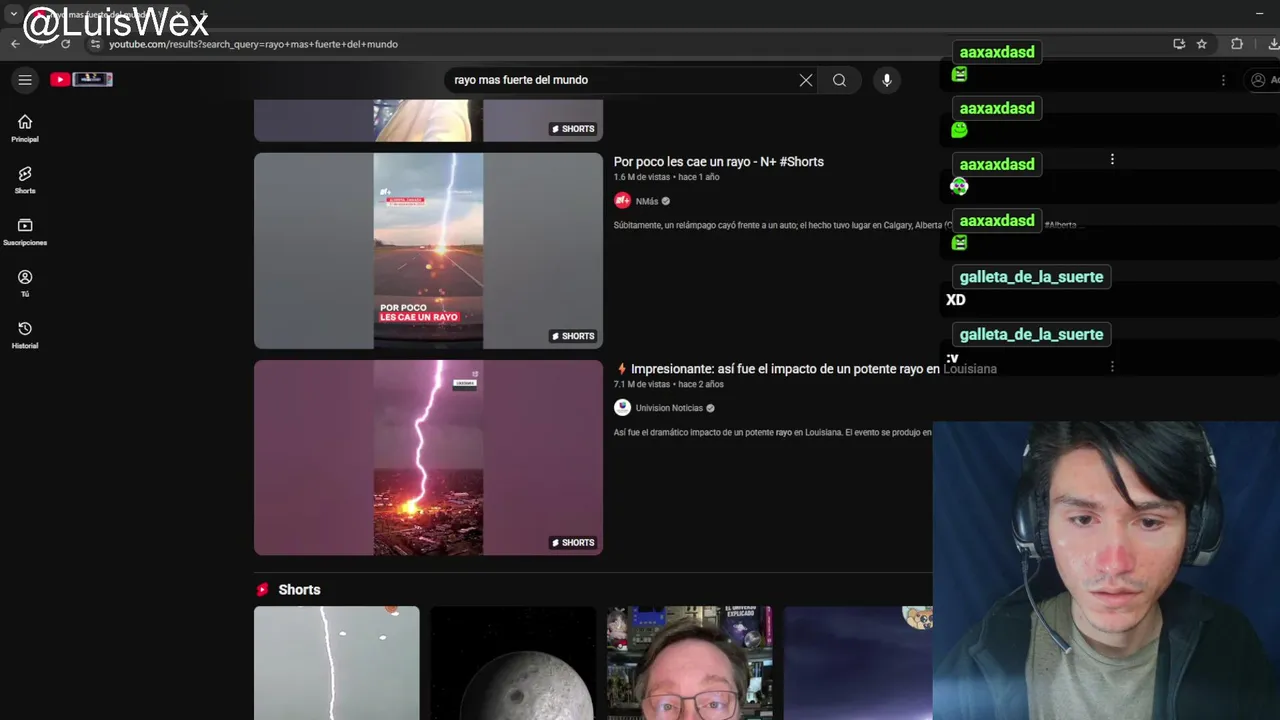Image resolution: width=1280 pixels, height=720 pixels.
Task: Reload the page with the refresh icon
Action: coord(66,44)
